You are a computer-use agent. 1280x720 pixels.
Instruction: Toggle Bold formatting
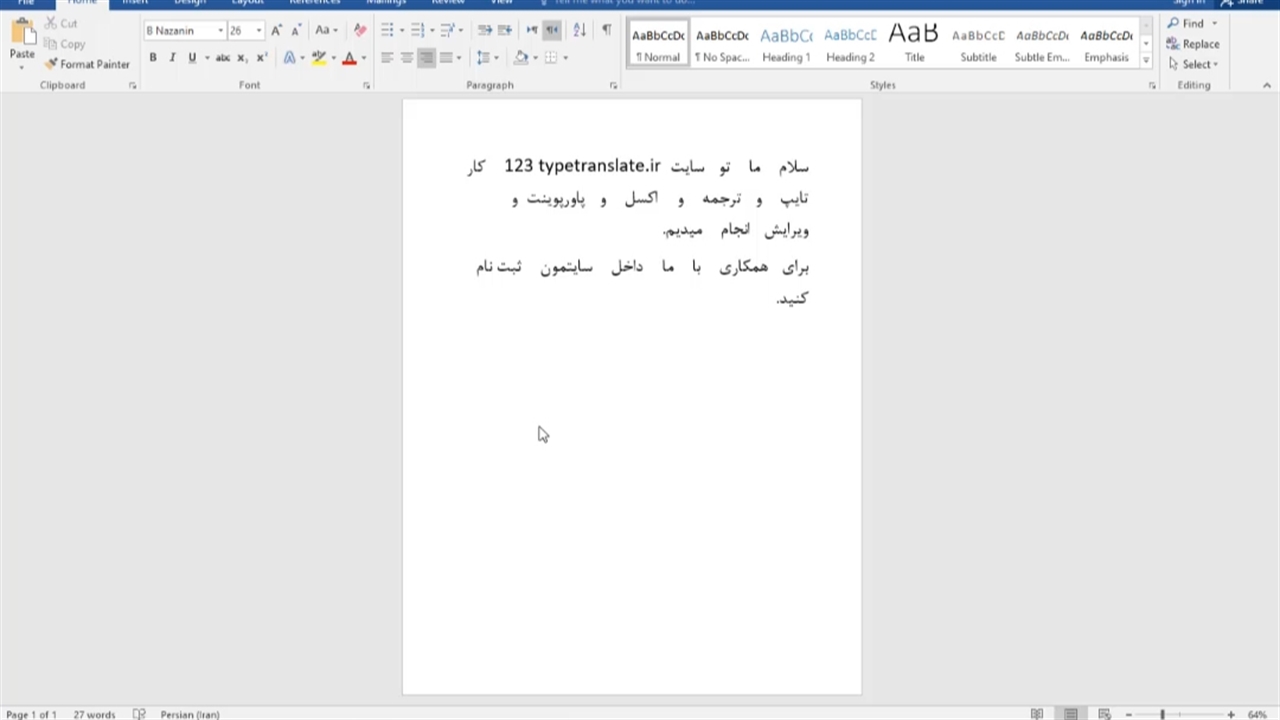[x=153, y=58]
